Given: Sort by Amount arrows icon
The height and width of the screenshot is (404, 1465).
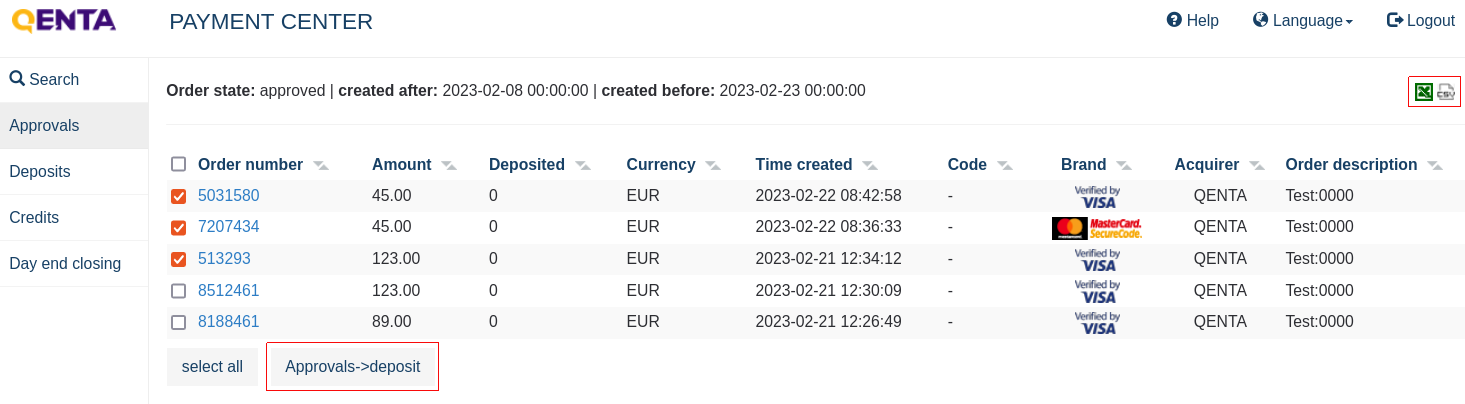Looking at the screenshot, I should click(x=449, y=165).
